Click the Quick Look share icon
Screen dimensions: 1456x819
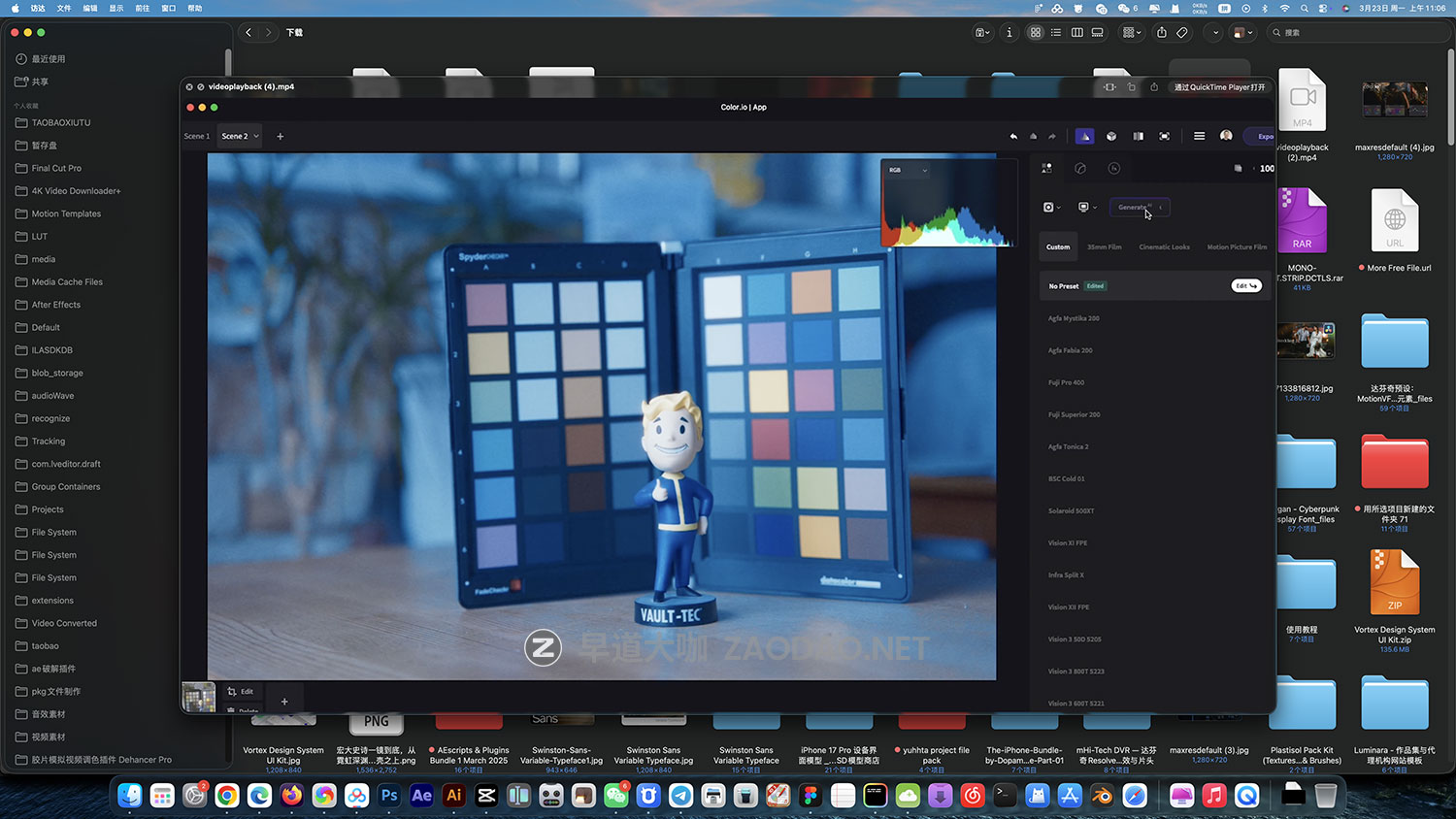coord(1154,86)
